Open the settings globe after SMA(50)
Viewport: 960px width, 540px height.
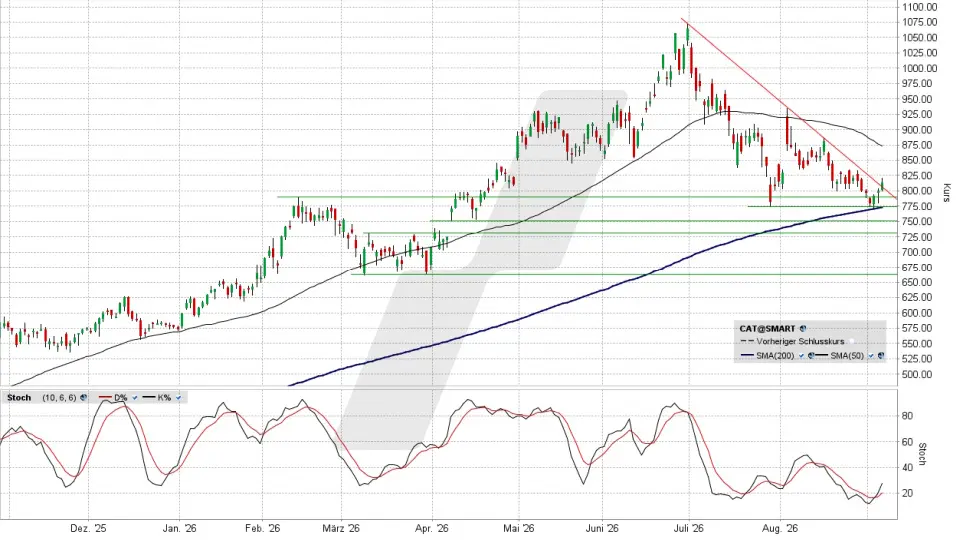(x=881, y=356)
